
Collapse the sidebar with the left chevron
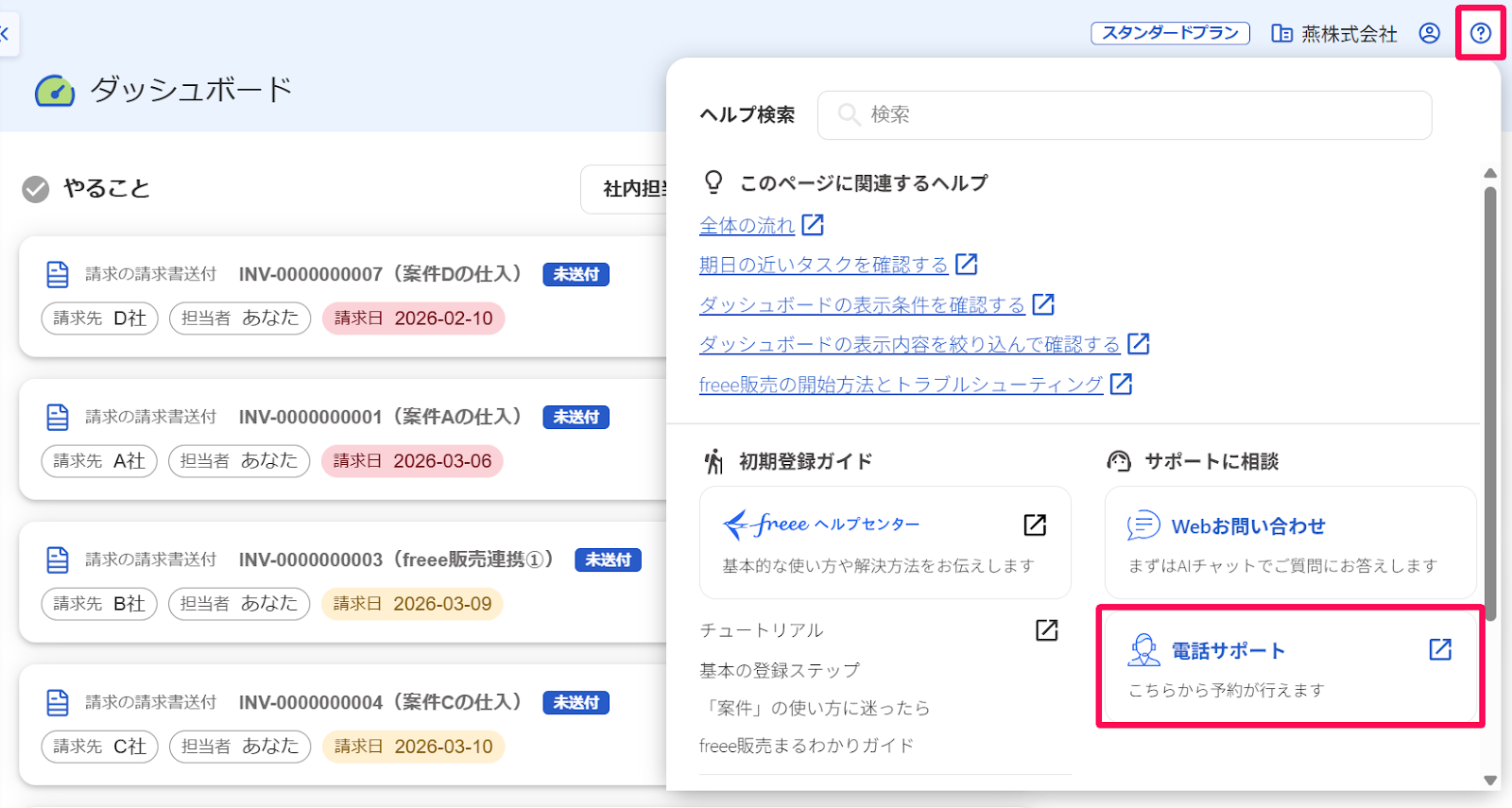[5, 34]
